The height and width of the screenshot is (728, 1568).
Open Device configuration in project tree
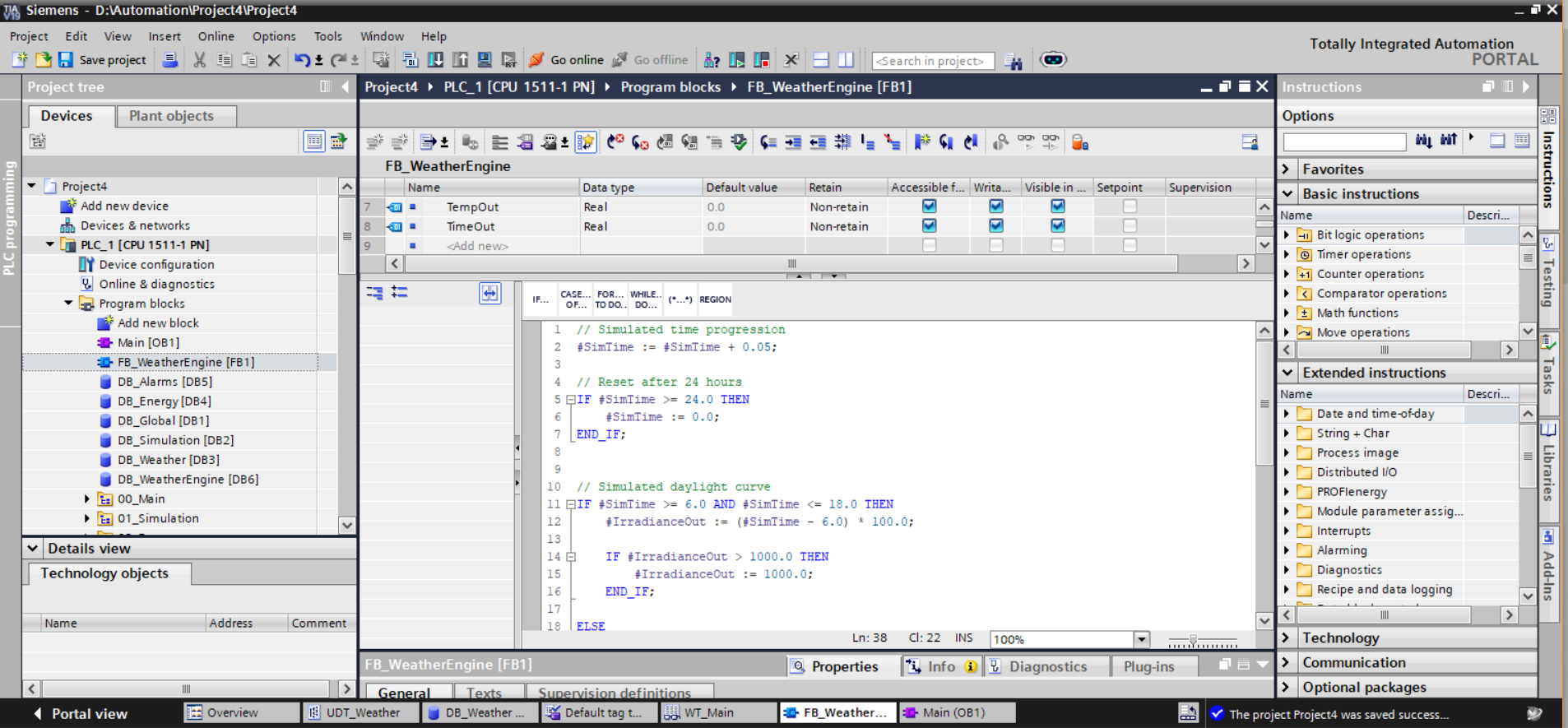pos(156,264)
